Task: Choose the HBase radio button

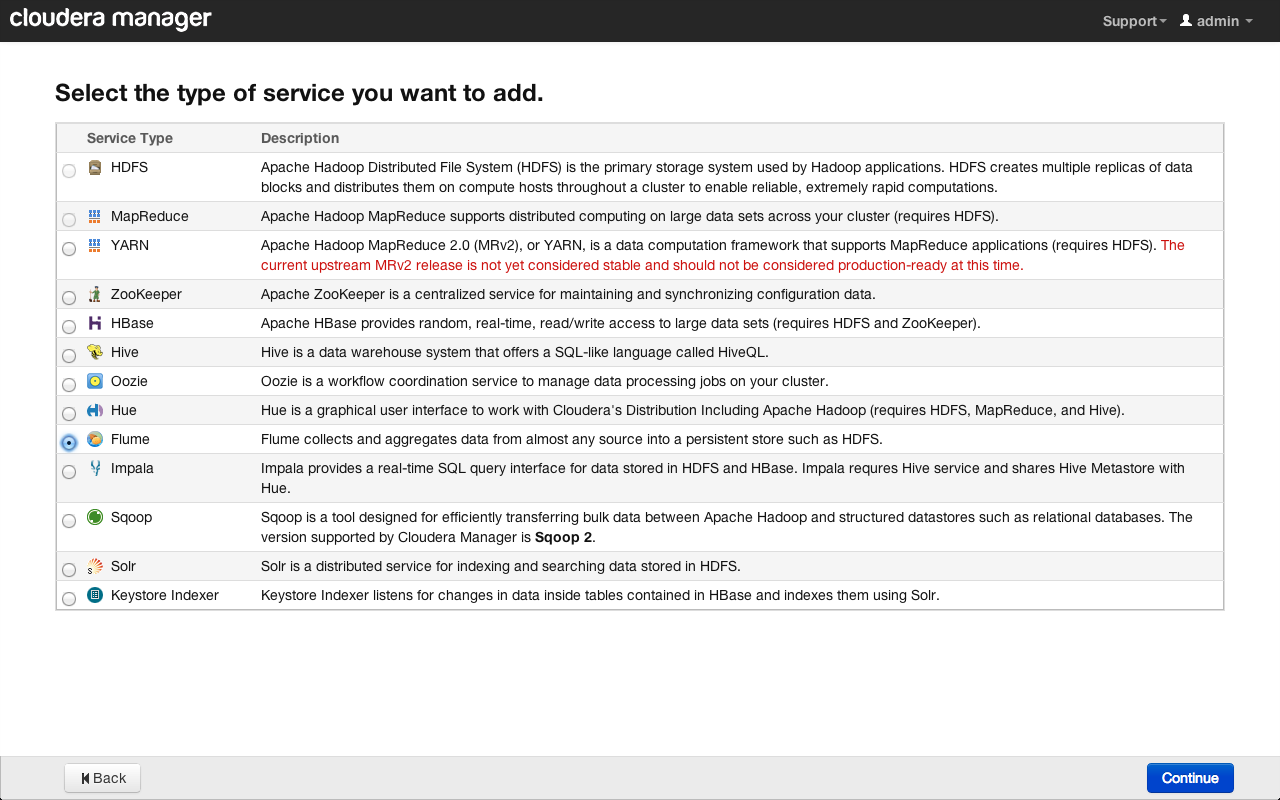Action: coord(69,327)
